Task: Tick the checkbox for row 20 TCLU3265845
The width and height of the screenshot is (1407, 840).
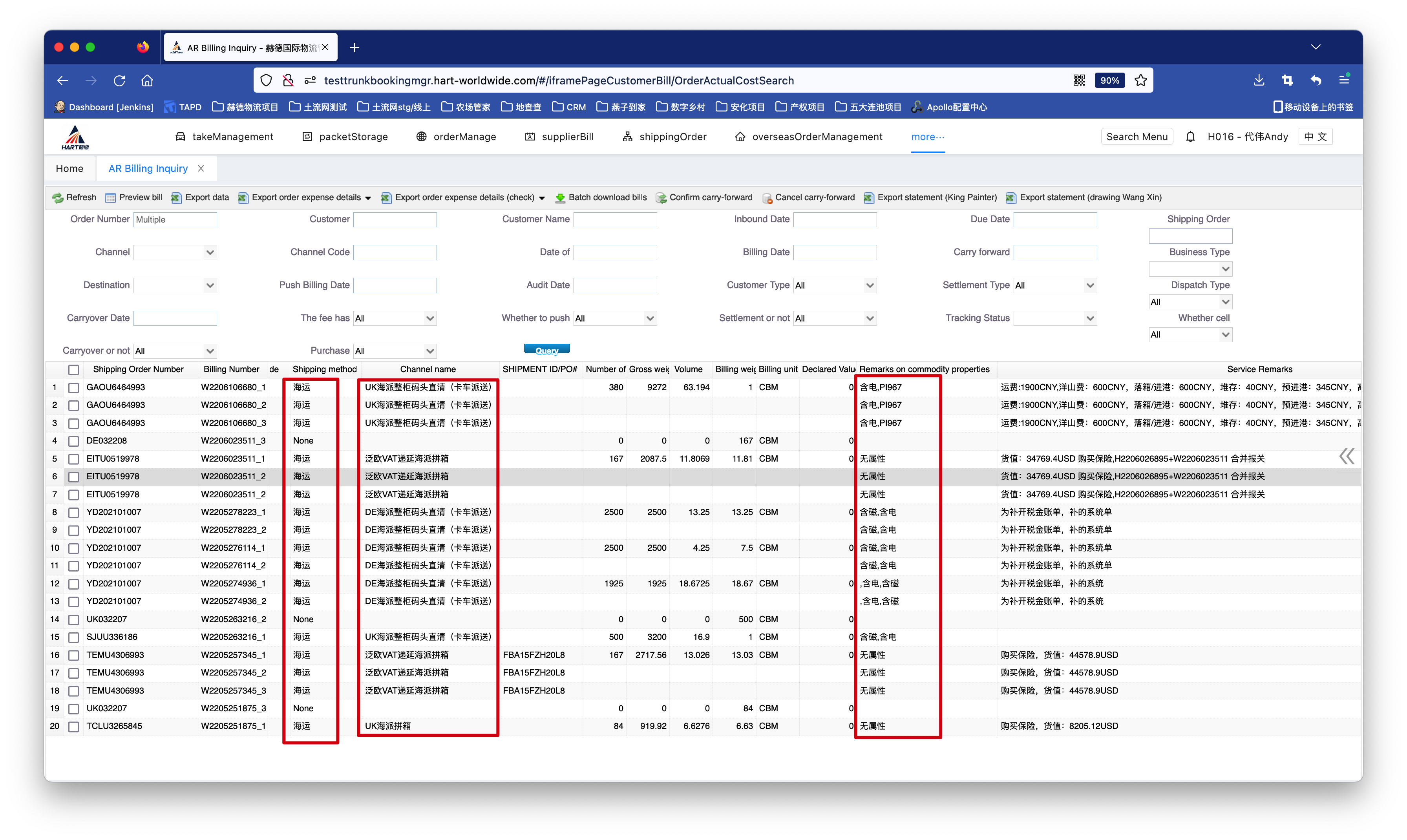Action: coord(73,726)
